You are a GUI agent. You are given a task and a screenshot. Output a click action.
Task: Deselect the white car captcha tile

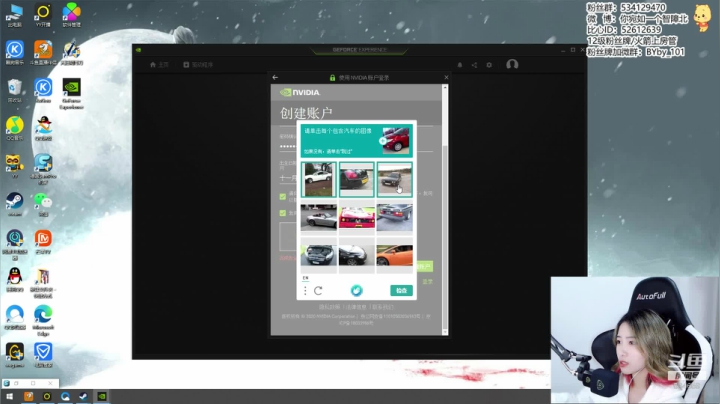pyautogui.click(x=319, y=180)
